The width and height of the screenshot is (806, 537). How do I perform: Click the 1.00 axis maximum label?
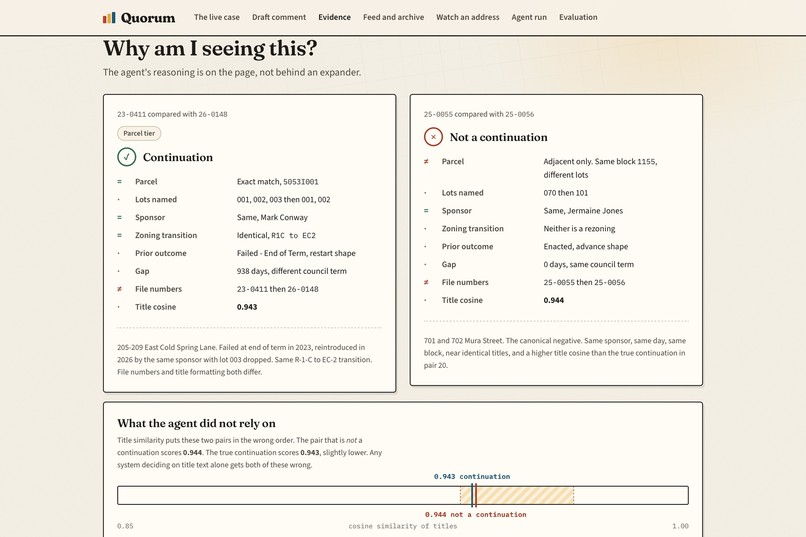pos(681,526)
